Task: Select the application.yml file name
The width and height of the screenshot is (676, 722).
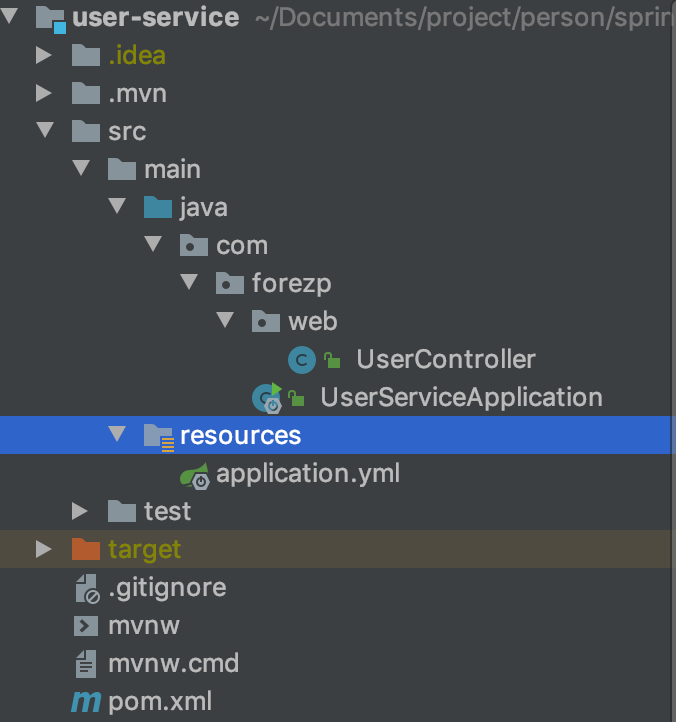Action: pyautogui.click(x=307, y=474)
